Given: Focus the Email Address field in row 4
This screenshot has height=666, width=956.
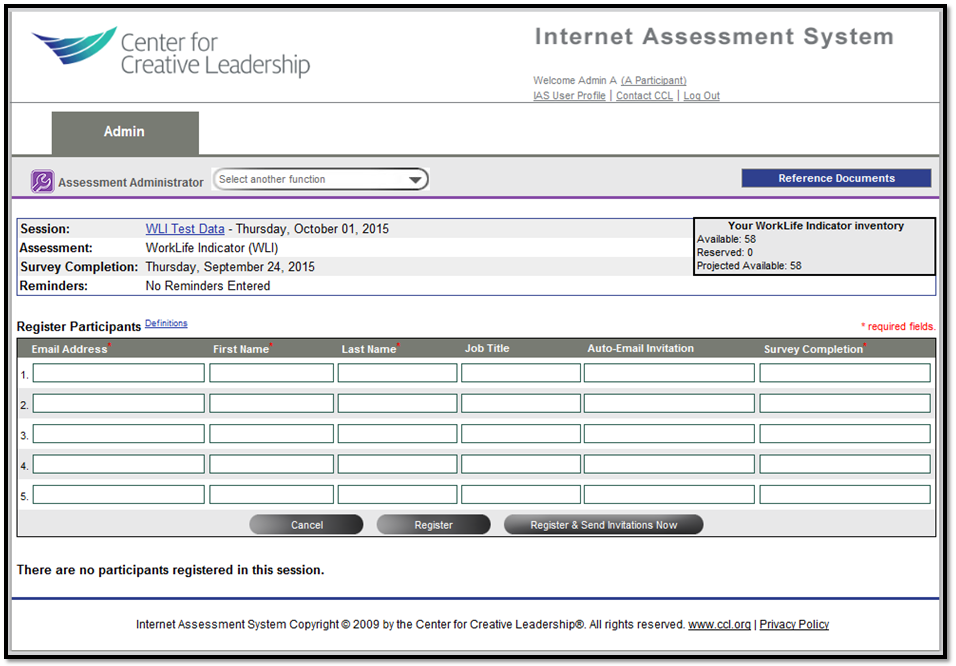Looking at the screenshot, I should coord(119,465).
